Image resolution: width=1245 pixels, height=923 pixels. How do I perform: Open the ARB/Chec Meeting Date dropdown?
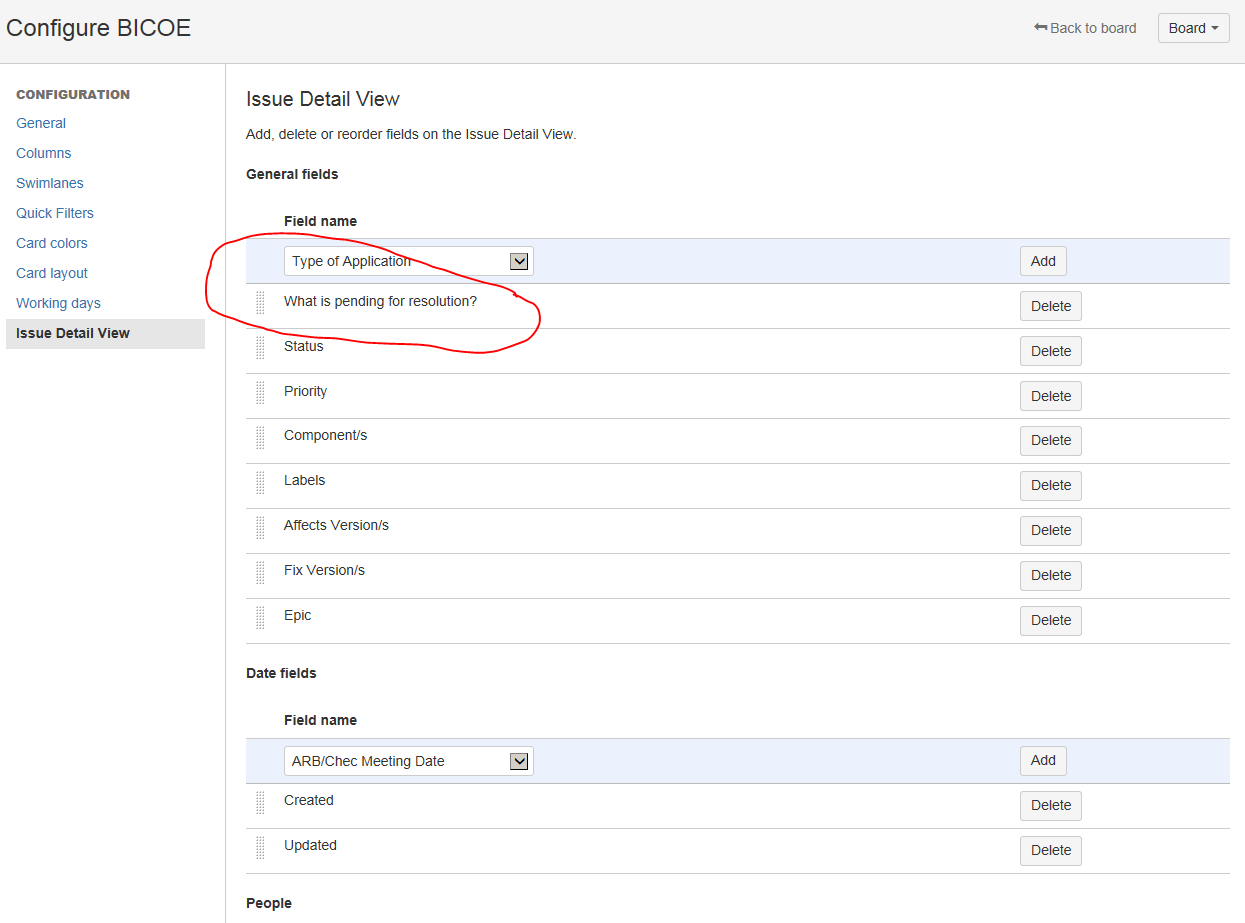pyautogui.click(x=519, y=760)
